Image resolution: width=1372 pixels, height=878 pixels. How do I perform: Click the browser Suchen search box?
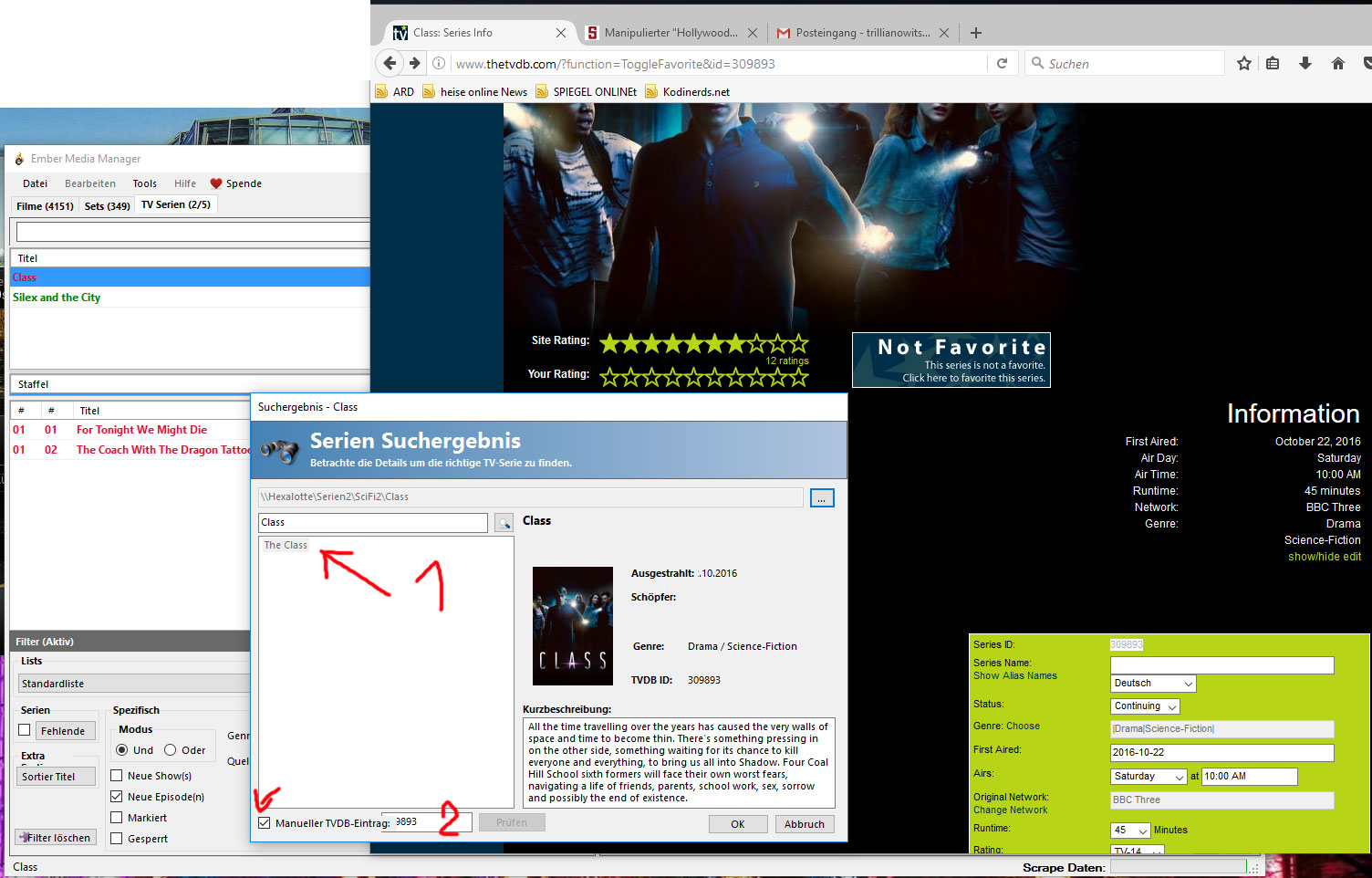click(1126, 64)
